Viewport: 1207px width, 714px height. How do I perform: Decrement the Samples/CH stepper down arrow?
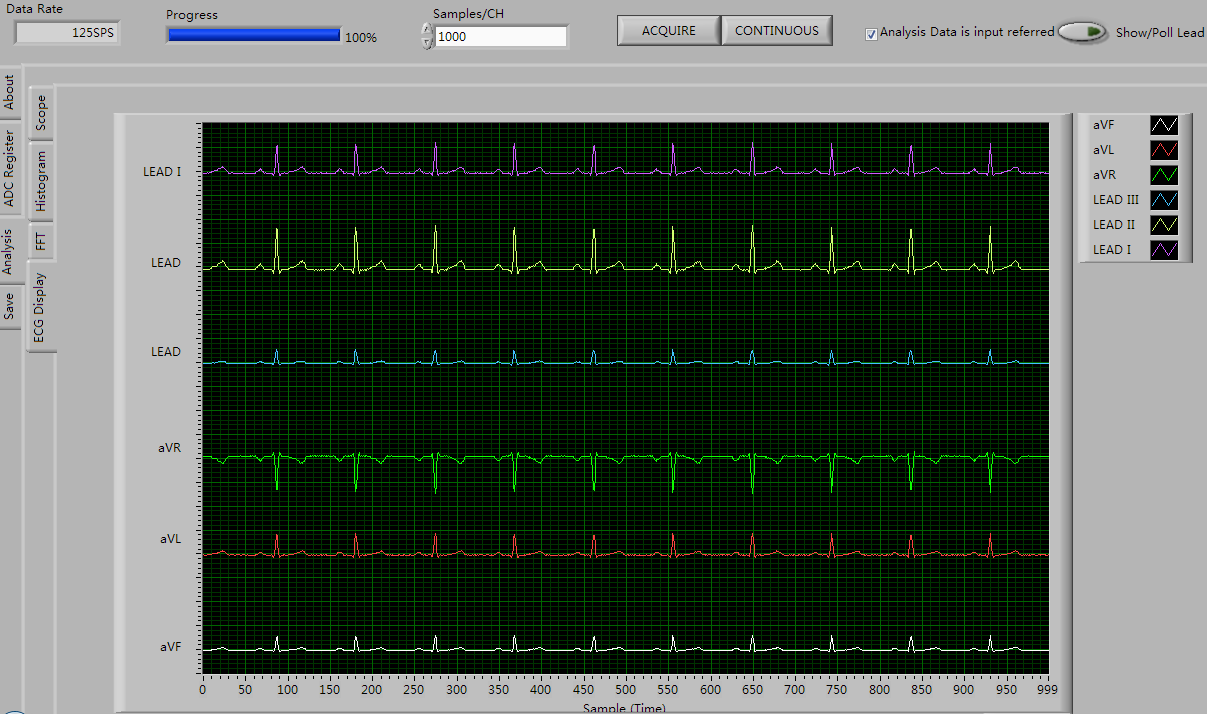pyautogui.click(x=428, y=42)
